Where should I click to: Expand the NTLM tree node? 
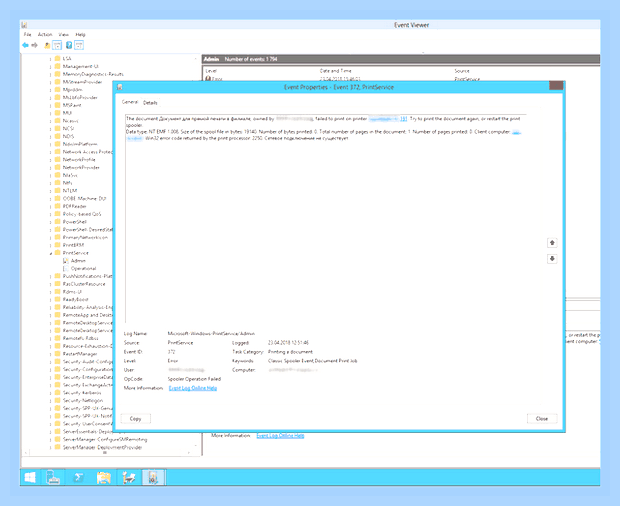click(51, 191)
